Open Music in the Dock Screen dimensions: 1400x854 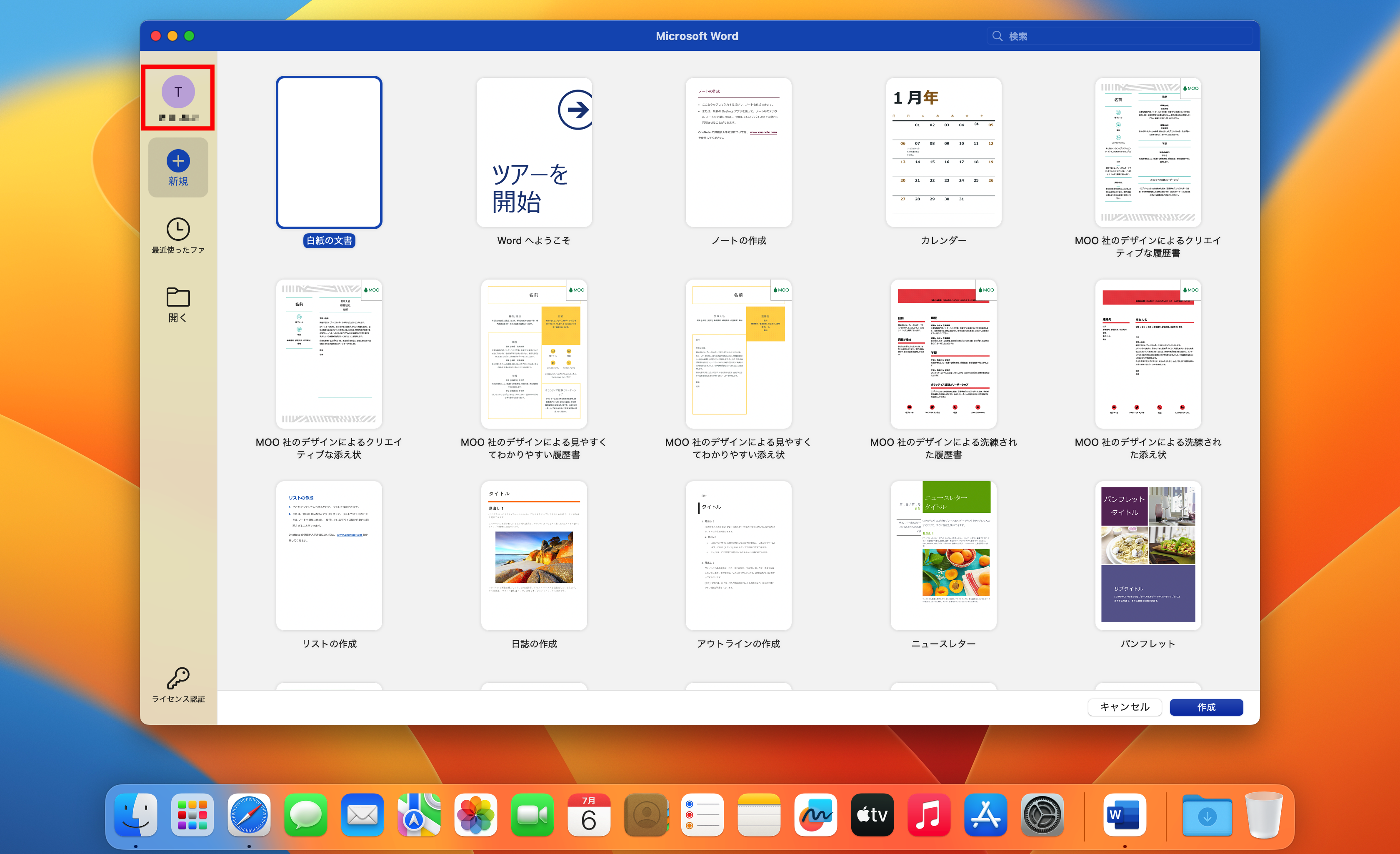(929, 815)
